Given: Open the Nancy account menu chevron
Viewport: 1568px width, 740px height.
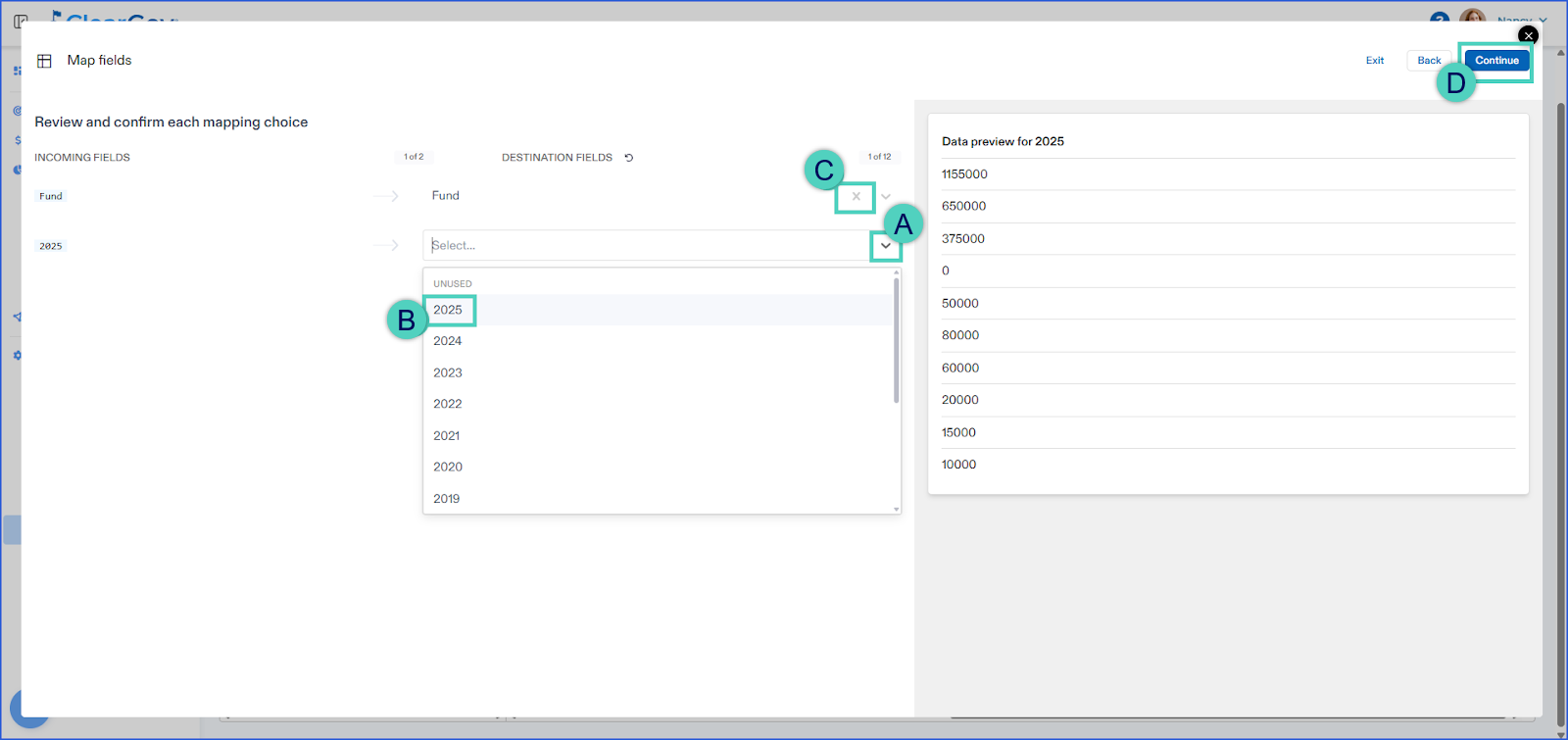Looking at the screenshot, I should pos(1543,20).
